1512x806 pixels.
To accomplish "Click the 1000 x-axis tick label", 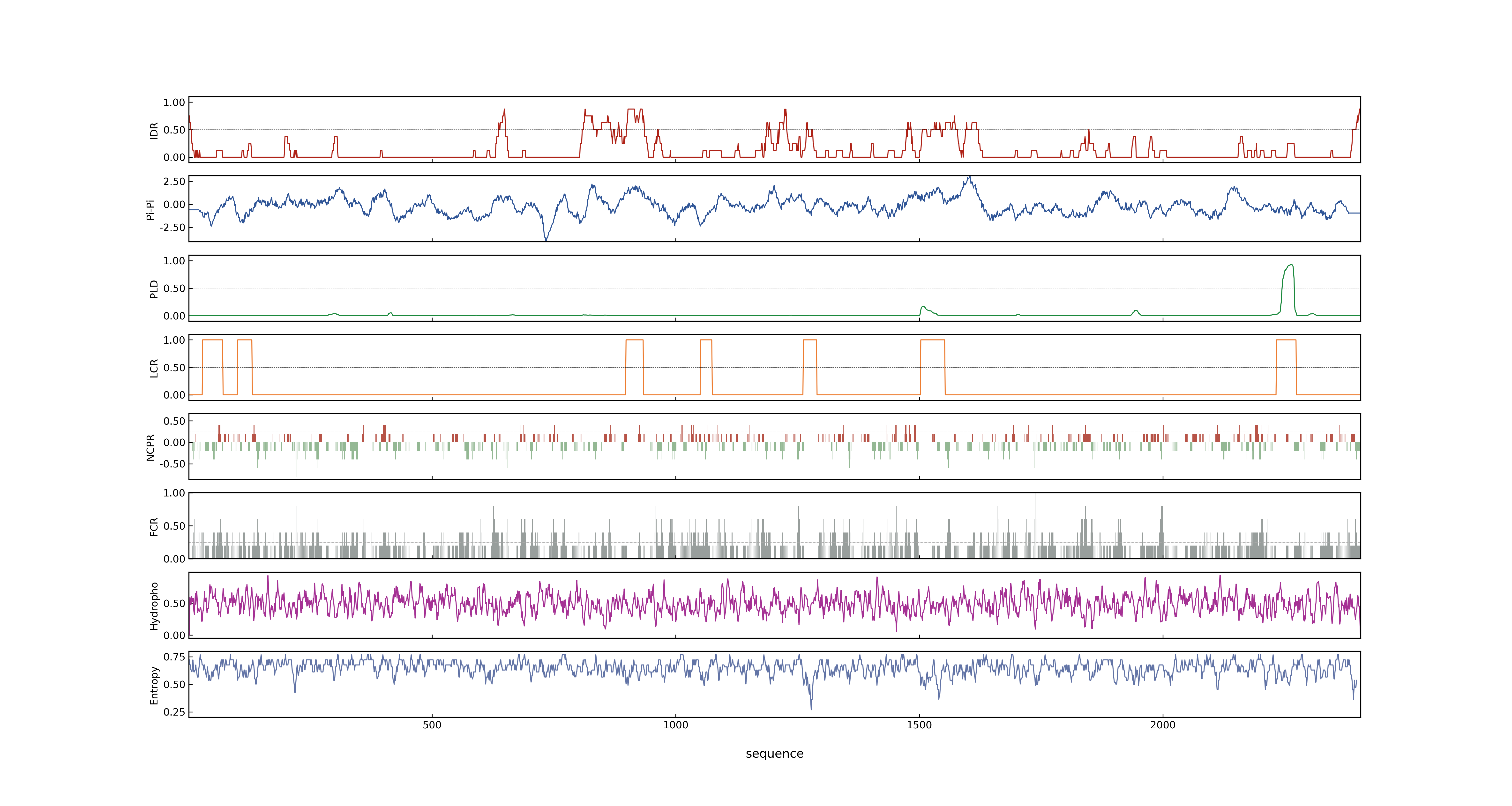I will tap(676, 725).
